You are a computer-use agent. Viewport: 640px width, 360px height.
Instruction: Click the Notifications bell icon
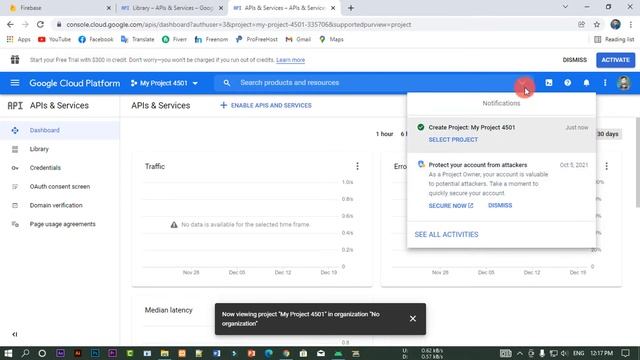(x=586, y=83)
